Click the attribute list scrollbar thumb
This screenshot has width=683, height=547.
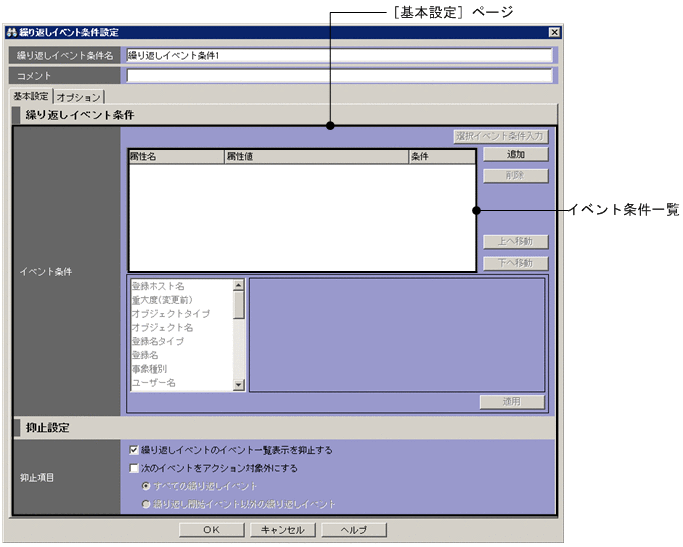[239, 305]
